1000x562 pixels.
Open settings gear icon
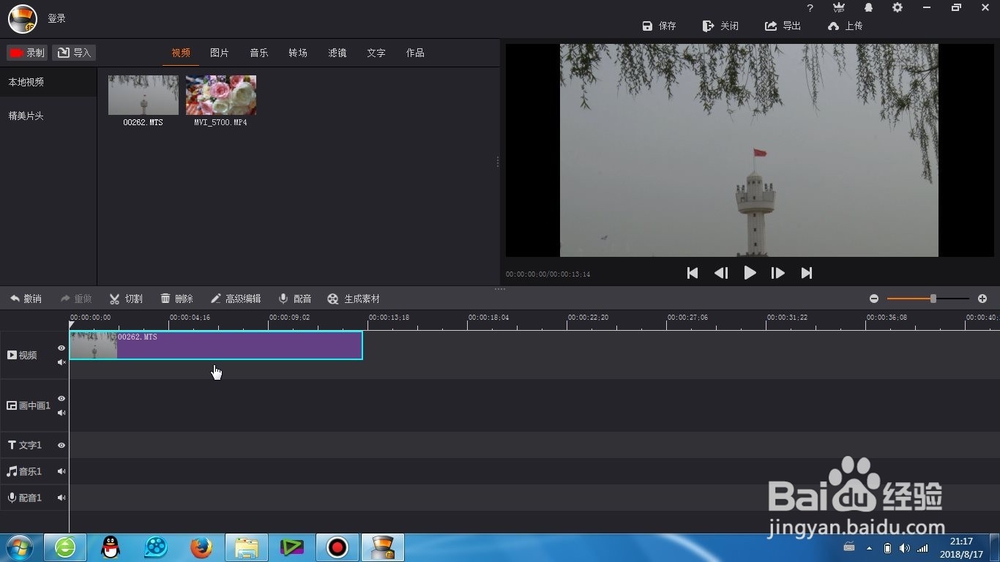point(897,8)
